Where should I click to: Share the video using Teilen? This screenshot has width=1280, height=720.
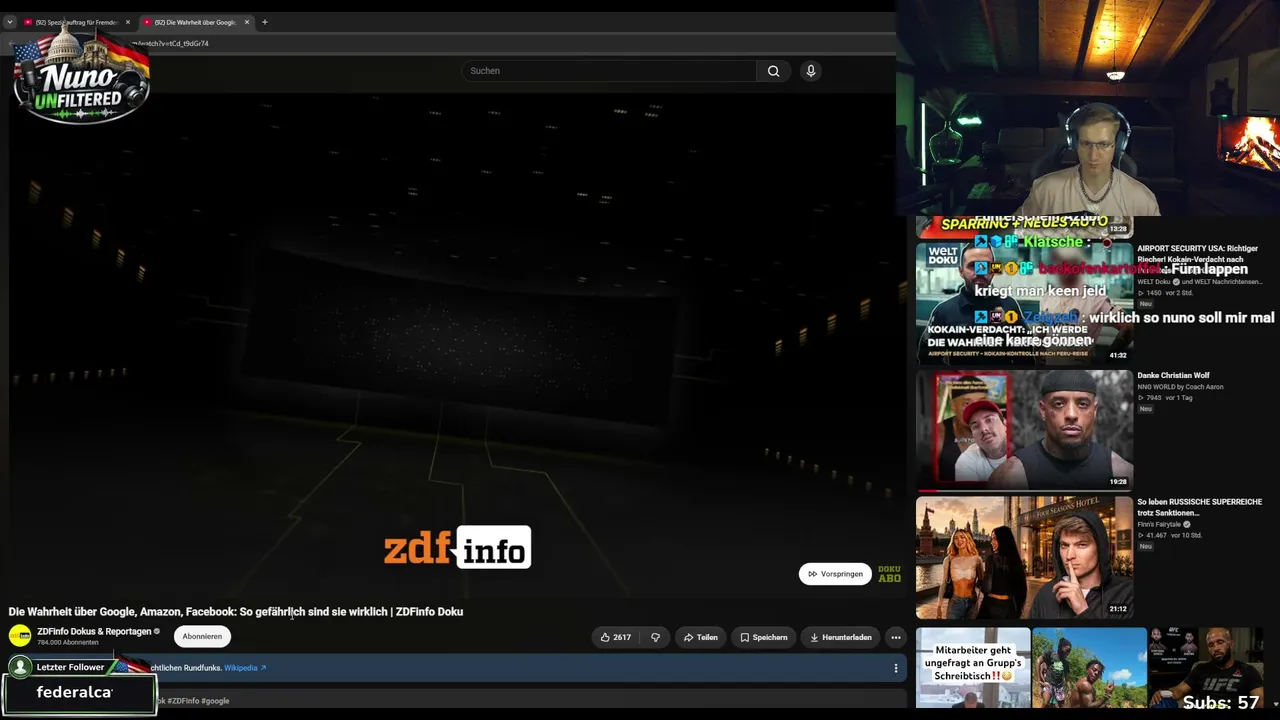tap(701, 637)
